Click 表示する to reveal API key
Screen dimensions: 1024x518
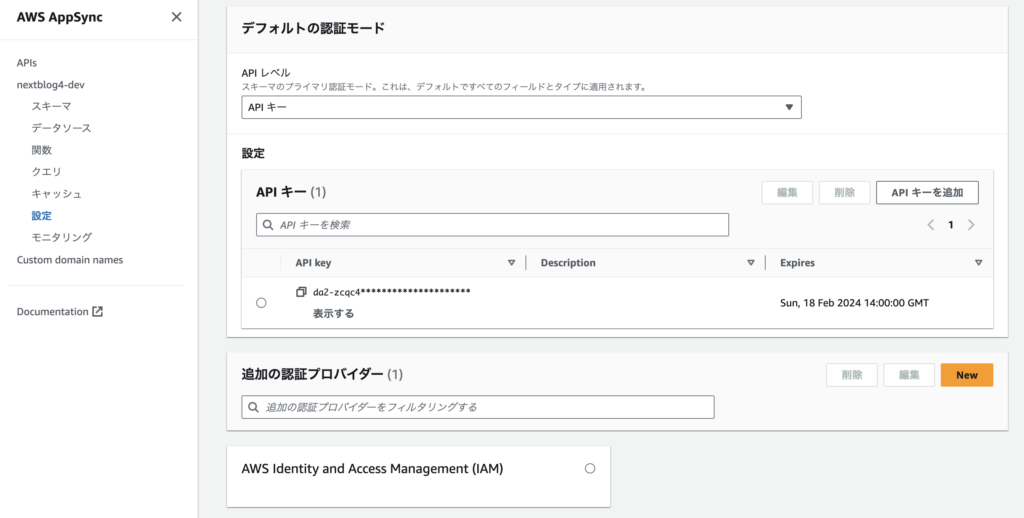click(333, 314)
